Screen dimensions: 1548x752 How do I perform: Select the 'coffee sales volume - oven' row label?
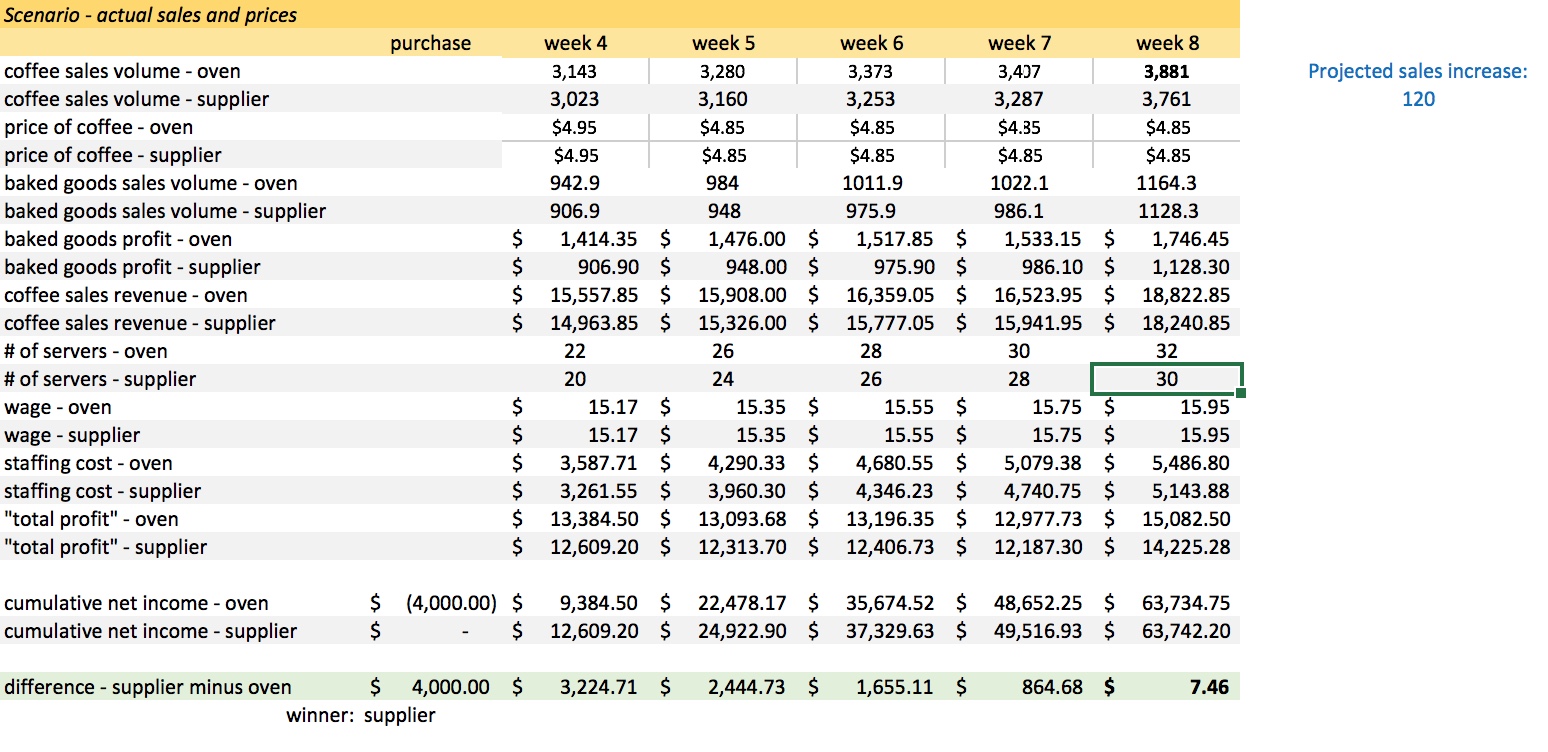point(122,71)
